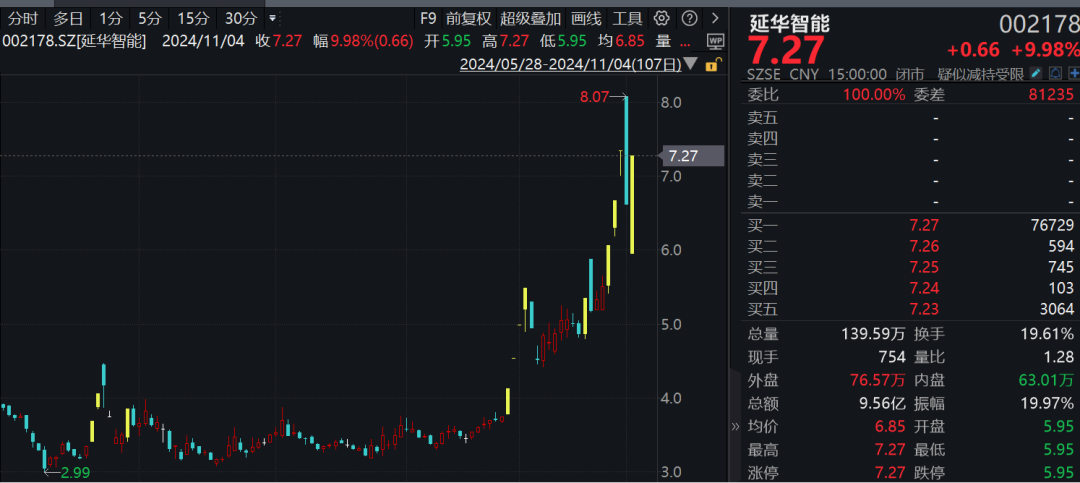Open the 画线 drawing tools

pyautogui.click(x=586, y=18)
